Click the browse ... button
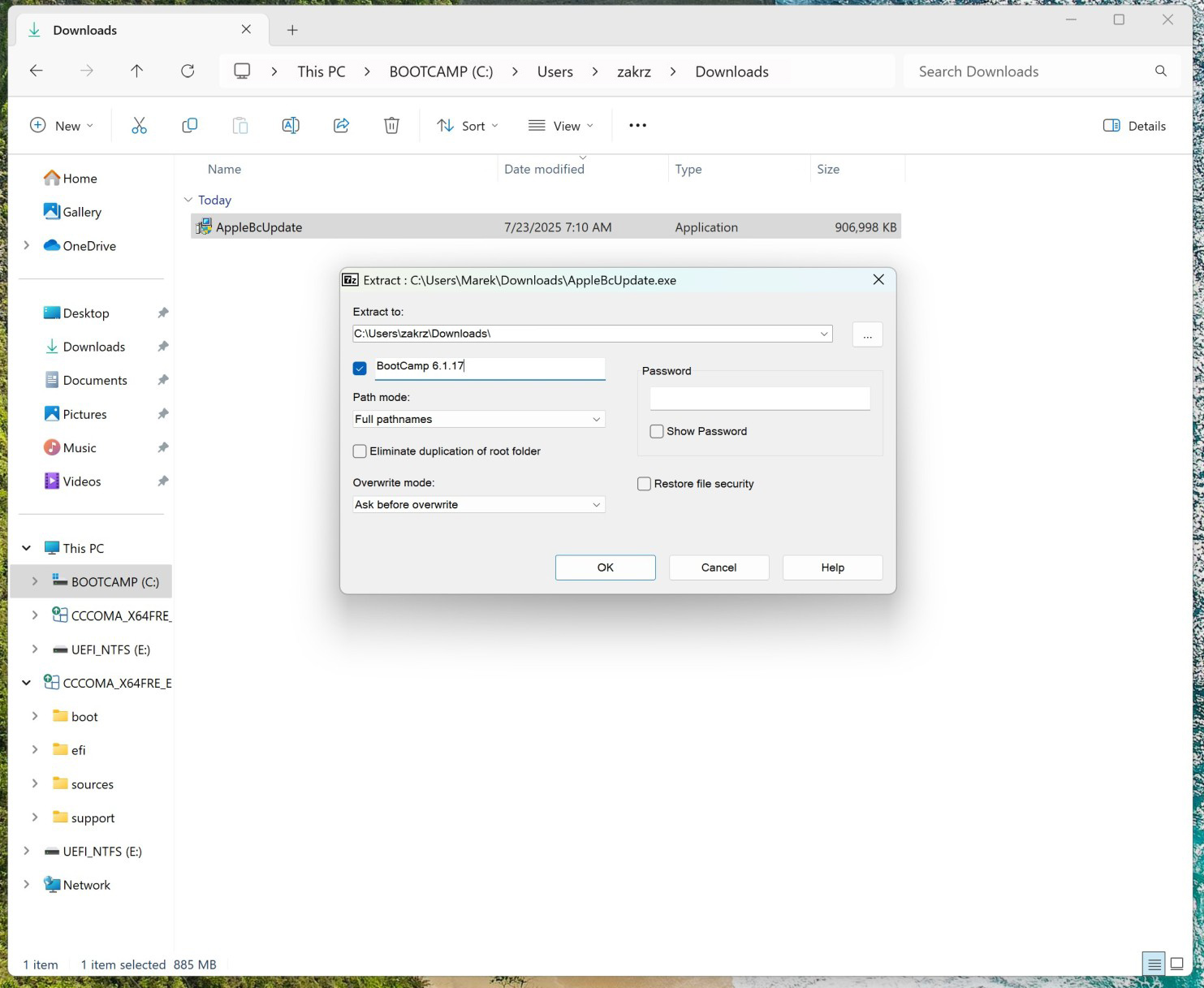 pyautogui.click(x=867, y=334)
